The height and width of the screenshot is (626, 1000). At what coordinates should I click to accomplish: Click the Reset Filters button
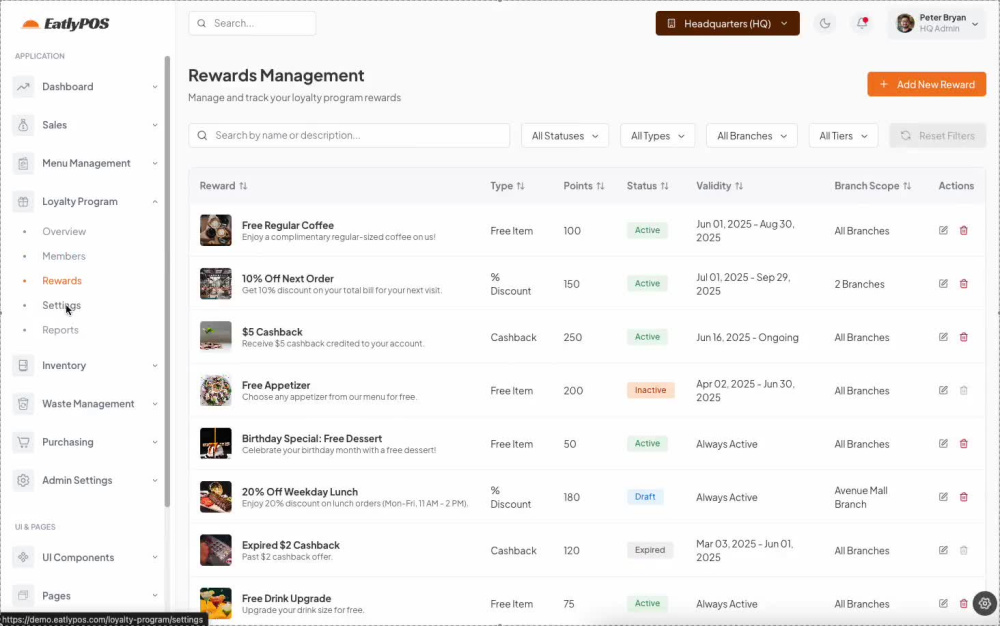coord(938,136)
